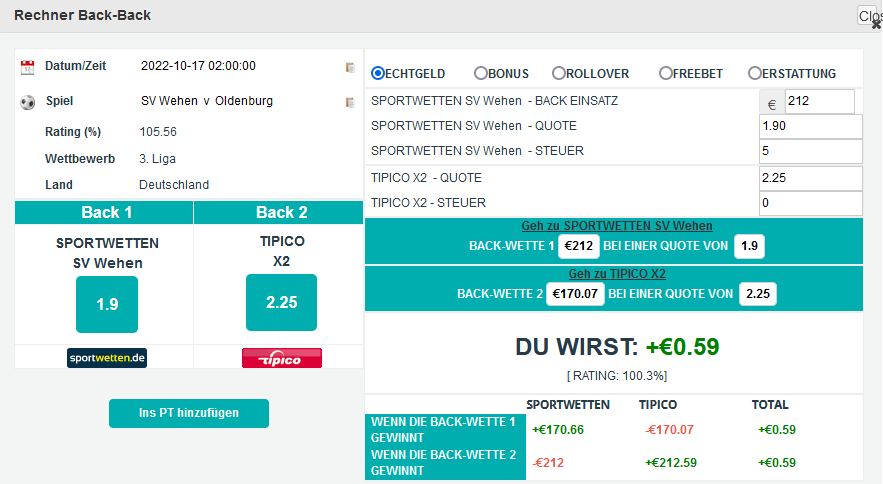Click the RATING: 100.3% text
Viewport: 883px width, 484px height.
[617, 376]
